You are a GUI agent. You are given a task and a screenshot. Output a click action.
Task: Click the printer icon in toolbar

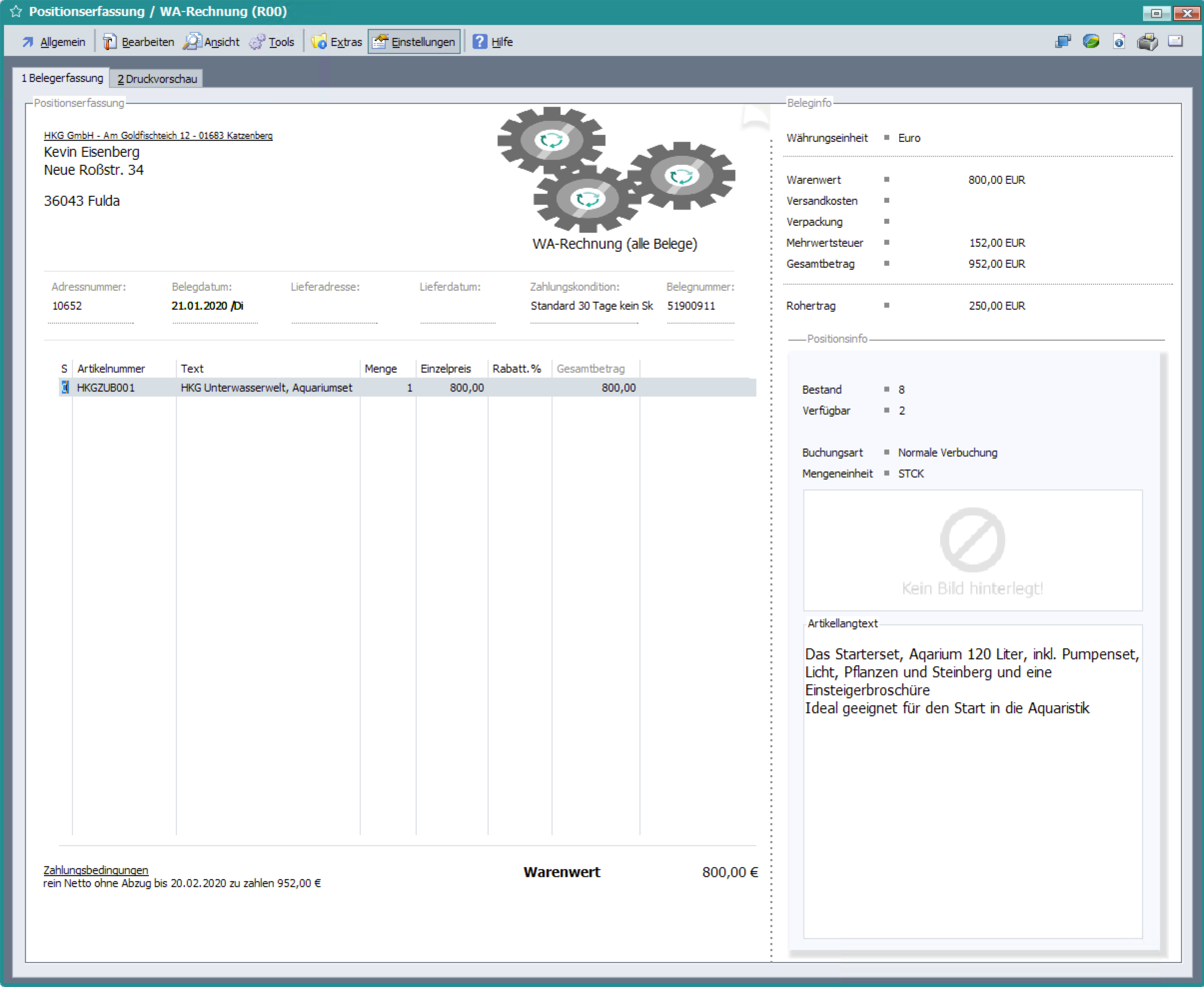tap(1147, 42)
